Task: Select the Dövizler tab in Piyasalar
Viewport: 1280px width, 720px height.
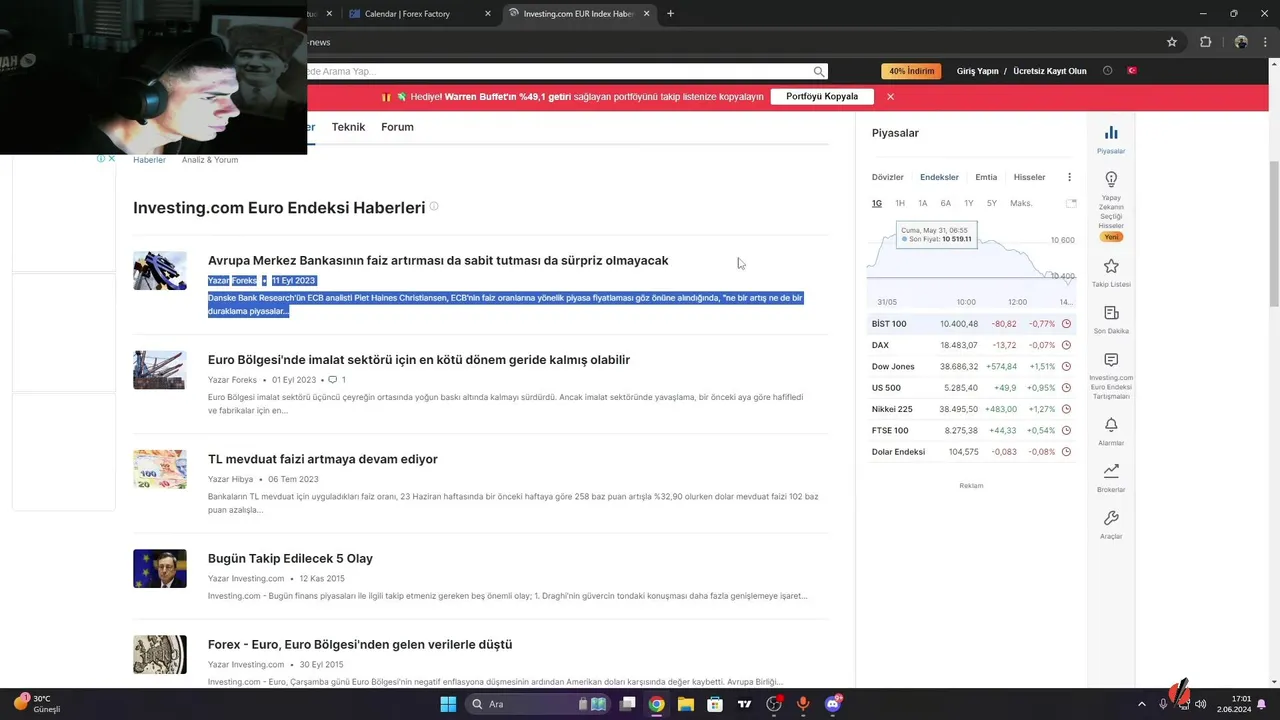Action: coord(887,177)
